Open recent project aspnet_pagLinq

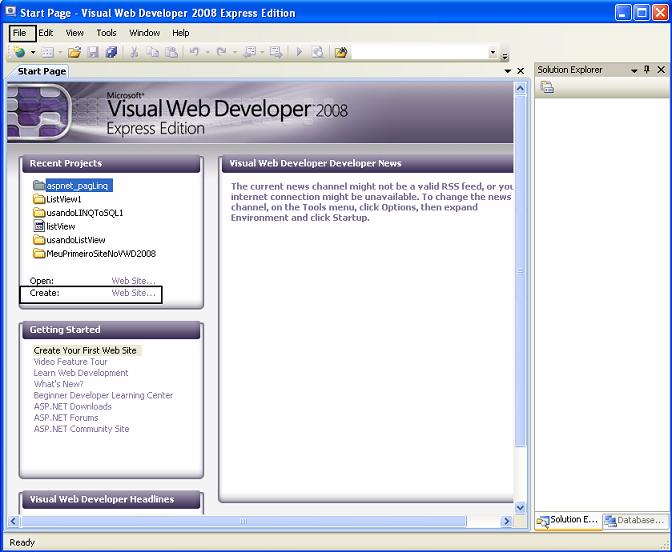[x=77, y=186]
